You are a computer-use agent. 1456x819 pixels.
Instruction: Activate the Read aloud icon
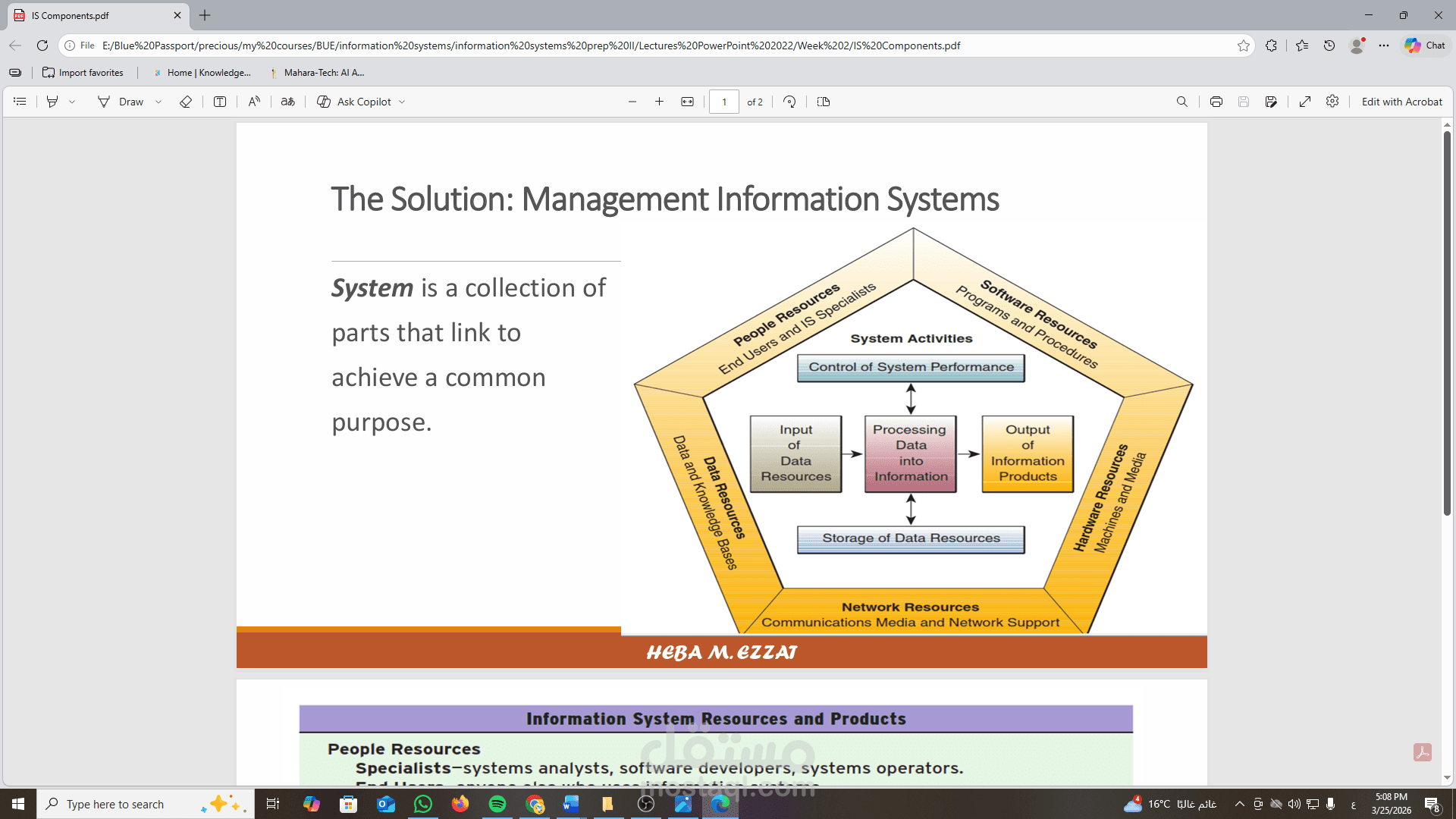point(254,102)
